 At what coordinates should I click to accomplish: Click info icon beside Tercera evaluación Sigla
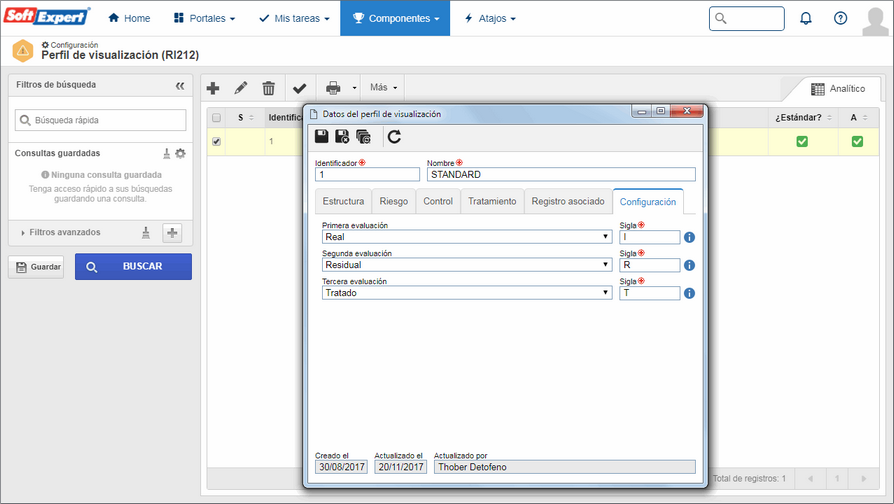click(x=689, y=293)
